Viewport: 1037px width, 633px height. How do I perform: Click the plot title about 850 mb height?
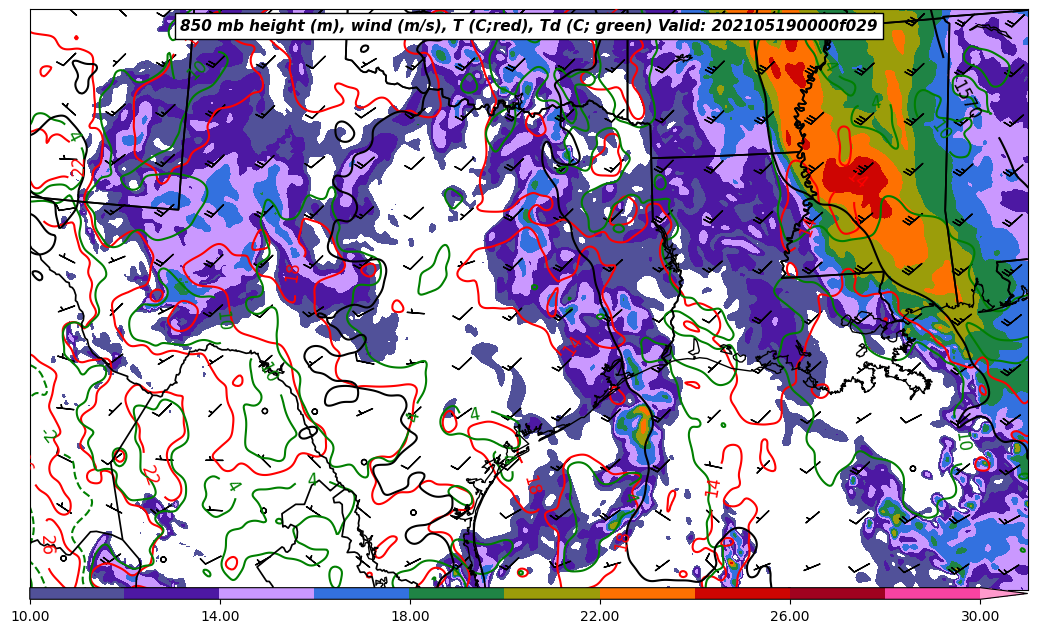point(528,26)
